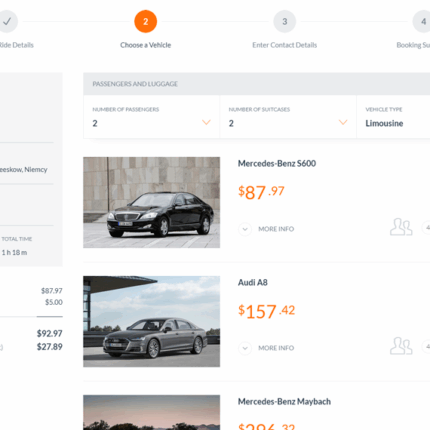430x430 pixels.
Task: Expand More Info chevron for Audi A8
Action: coord(245,348)
